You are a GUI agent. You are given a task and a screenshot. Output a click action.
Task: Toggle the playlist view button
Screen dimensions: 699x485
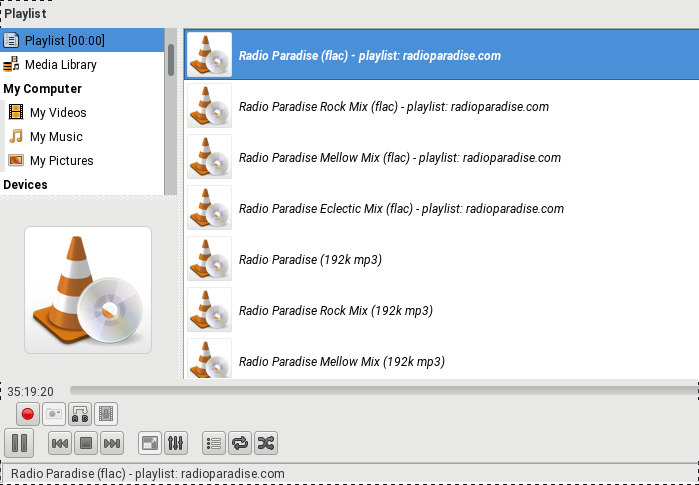(214, 443)
